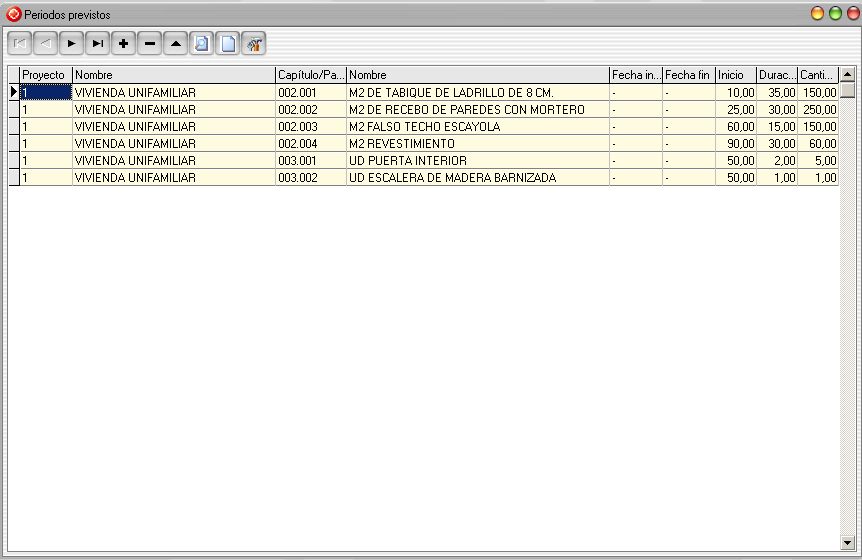The image size is (862, 560).
Task: Open the tools hammer icon
Action: 253,44
